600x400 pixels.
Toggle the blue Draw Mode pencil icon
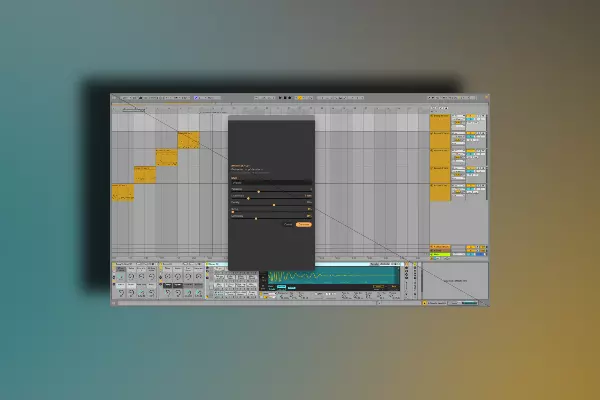tap(196, 98)
